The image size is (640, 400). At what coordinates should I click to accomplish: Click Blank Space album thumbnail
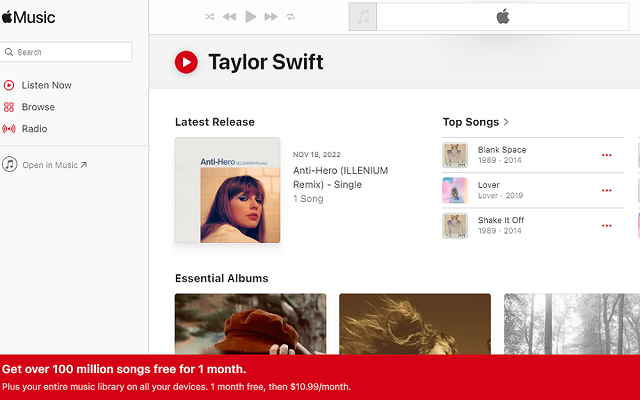pos(455,155)
